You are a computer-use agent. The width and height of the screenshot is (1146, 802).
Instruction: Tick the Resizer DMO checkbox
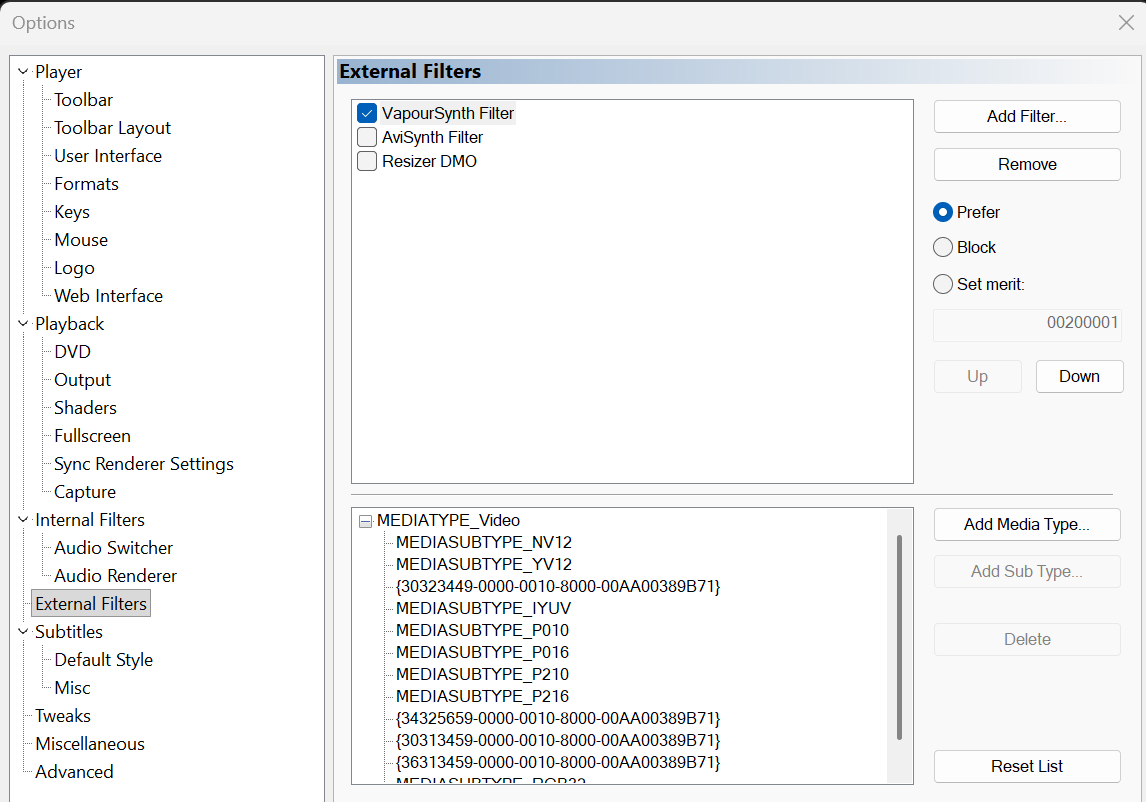click(x=366, y=161)
